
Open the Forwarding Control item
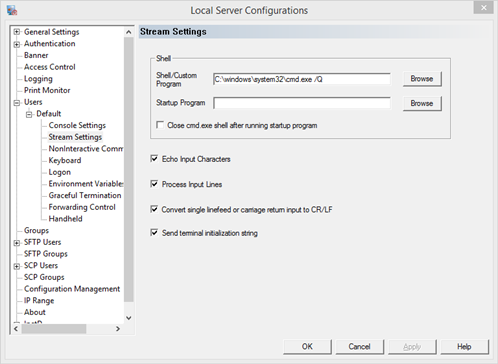coord(82,207)
